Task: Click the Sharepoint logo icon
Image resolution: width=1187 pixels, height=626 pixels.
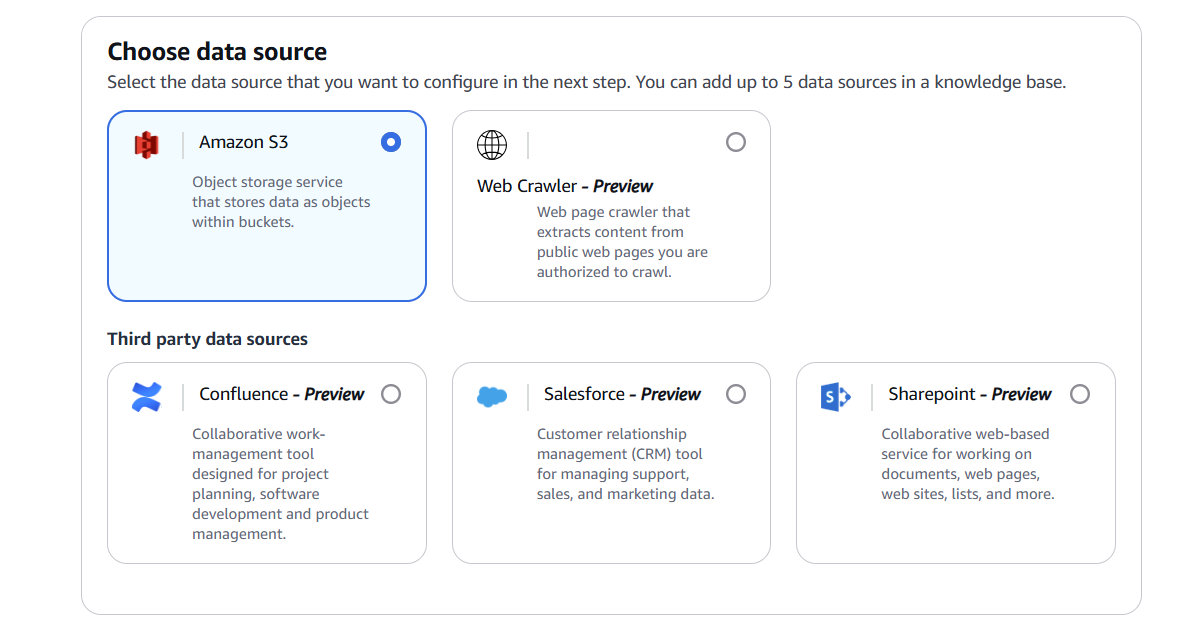Action: (x=836, y=397)
